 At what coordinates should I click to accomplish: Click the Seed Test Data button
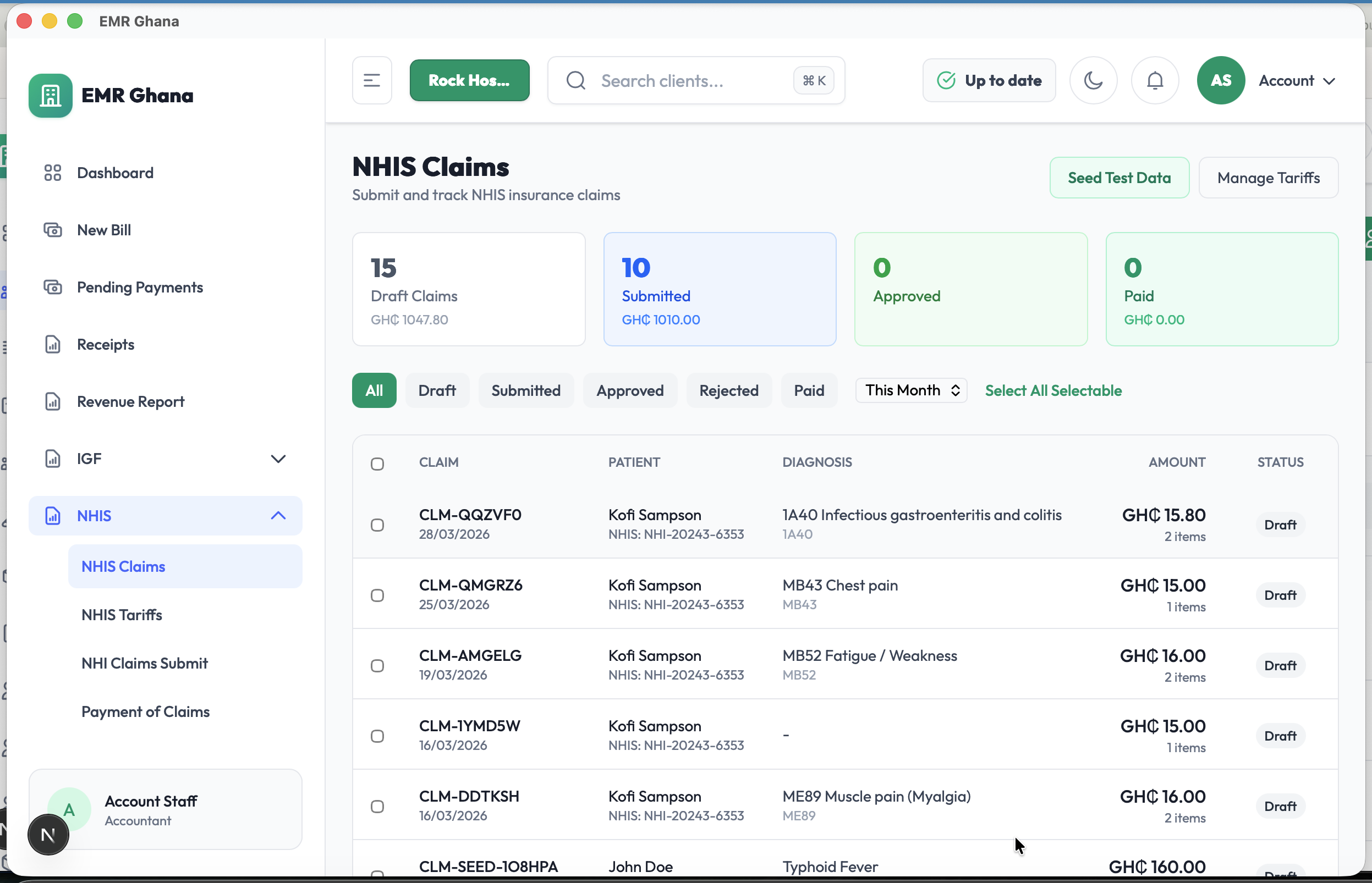coord(1119,178)
